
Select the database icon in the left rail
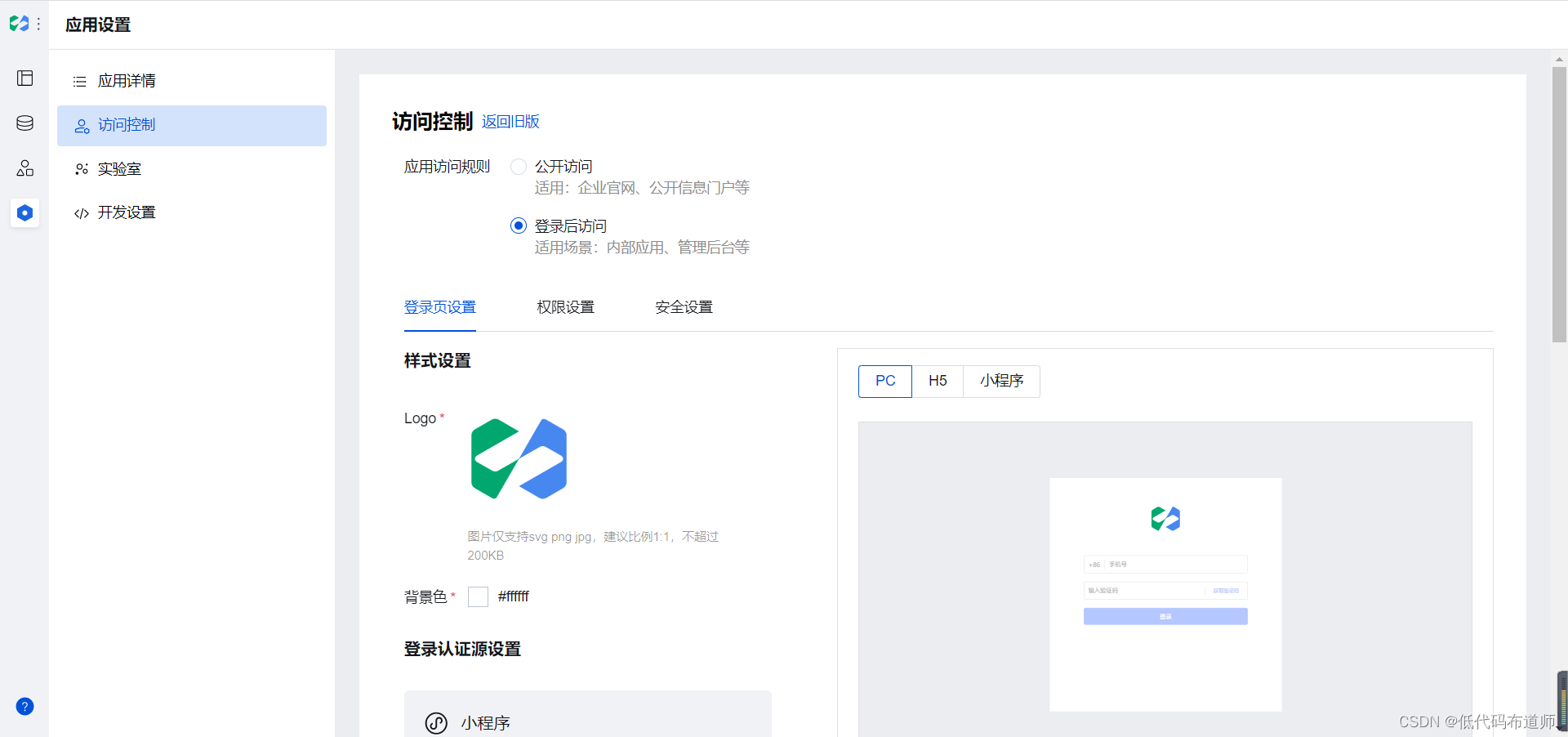click(24, 123)
